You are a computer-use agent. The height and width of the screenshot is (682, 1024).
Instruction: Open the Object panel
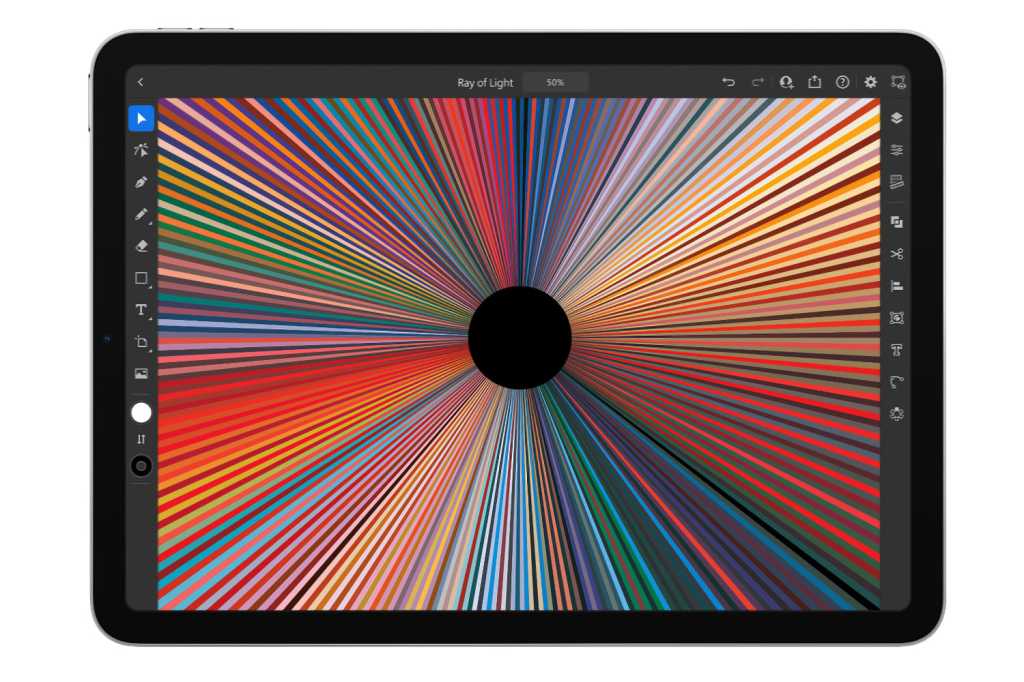tap(897, 318)
